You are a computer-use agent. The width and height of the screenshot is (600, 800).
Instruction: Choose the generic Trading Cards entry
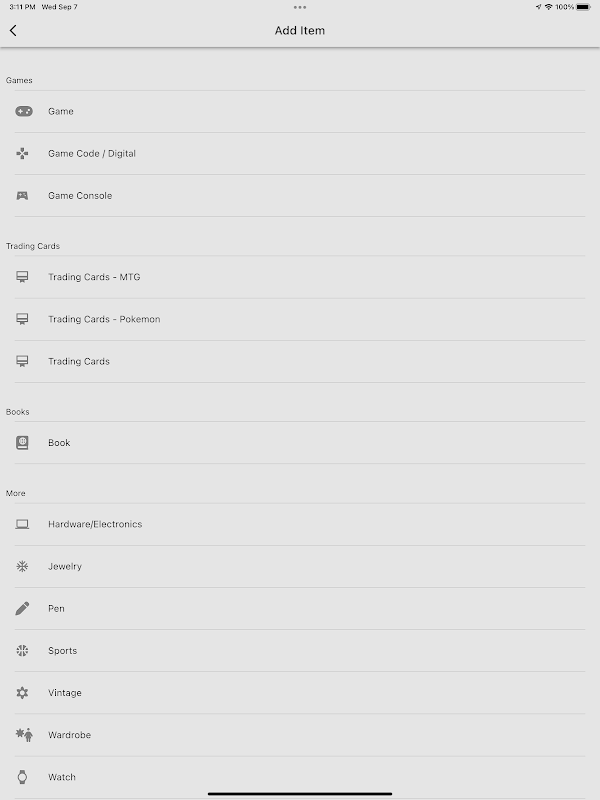[79, 361]
